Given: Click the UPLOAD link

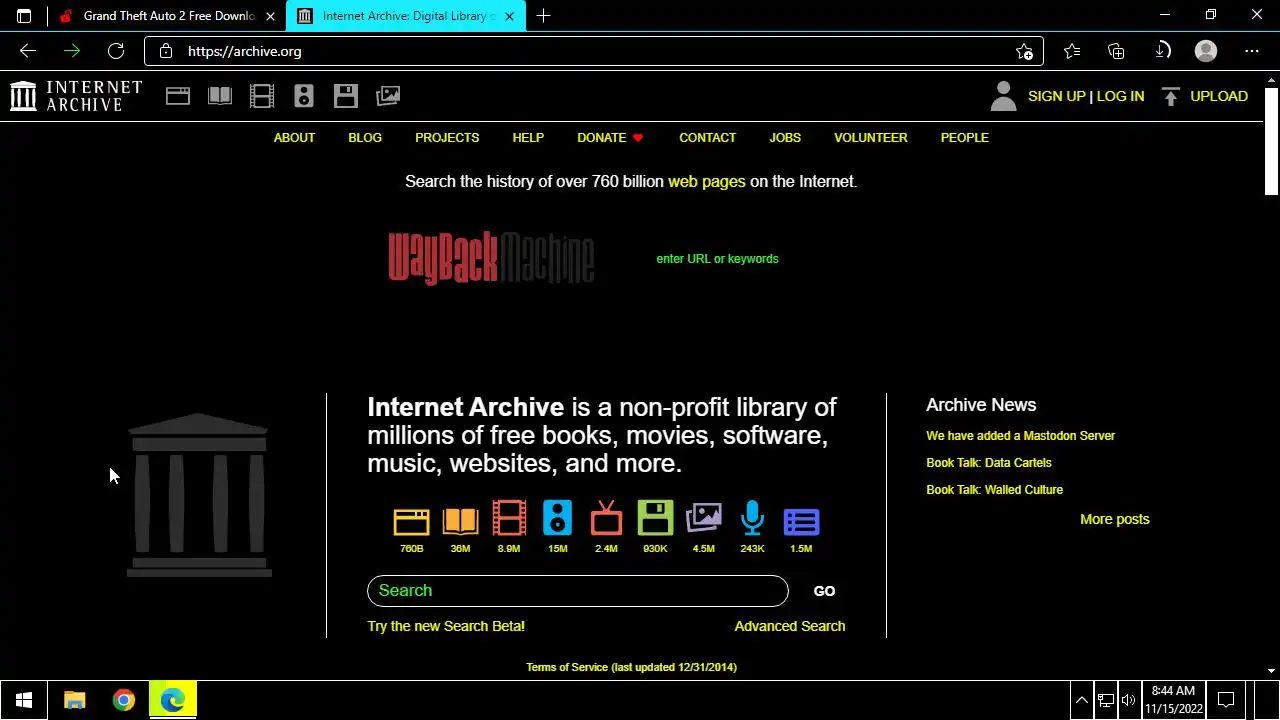Looking at the screenshot, I should [x=1219, y=96].
